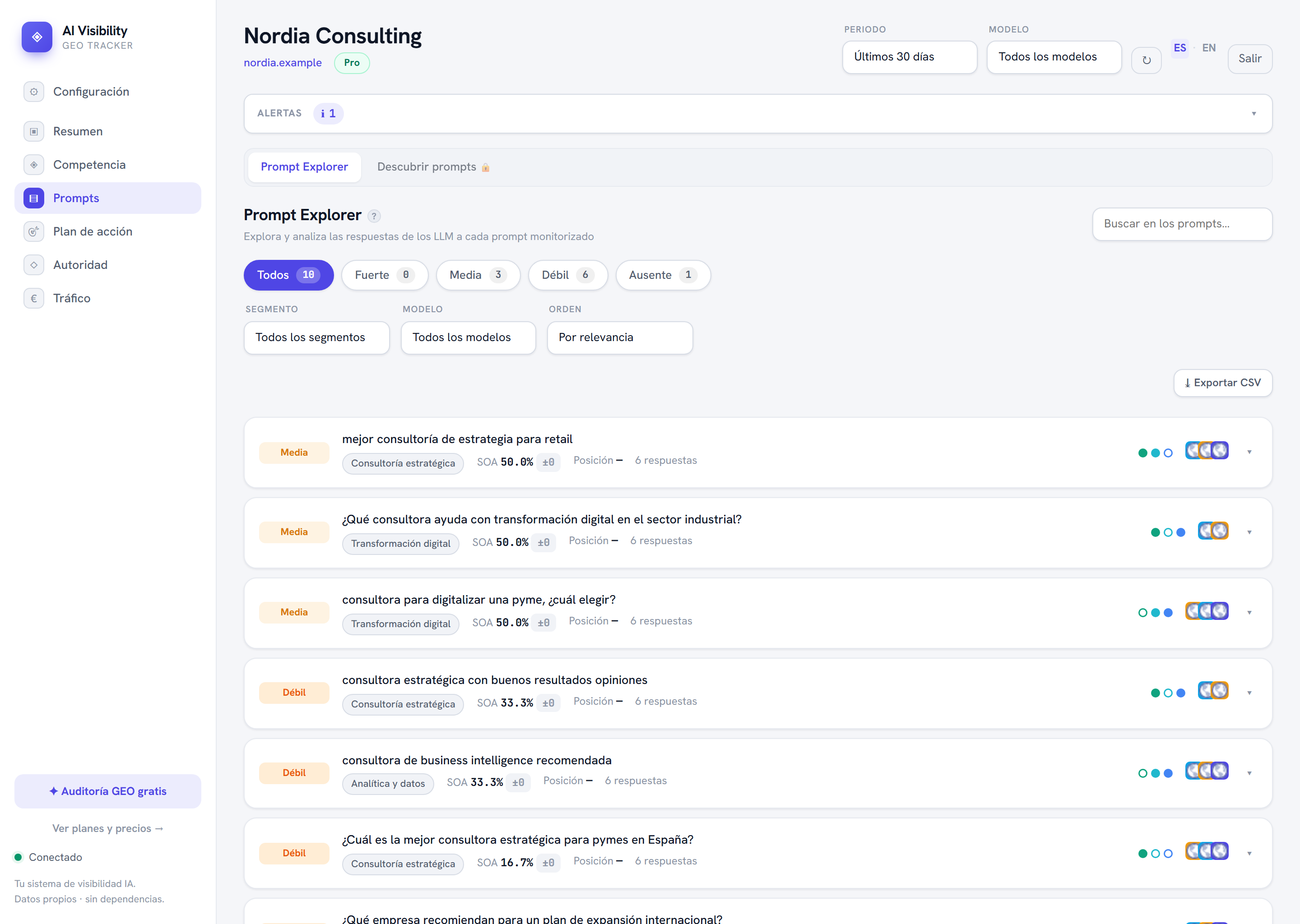
Task: Click model avatars on buenos resultados opiniones prompt
Action: (x=1213, y=690)
